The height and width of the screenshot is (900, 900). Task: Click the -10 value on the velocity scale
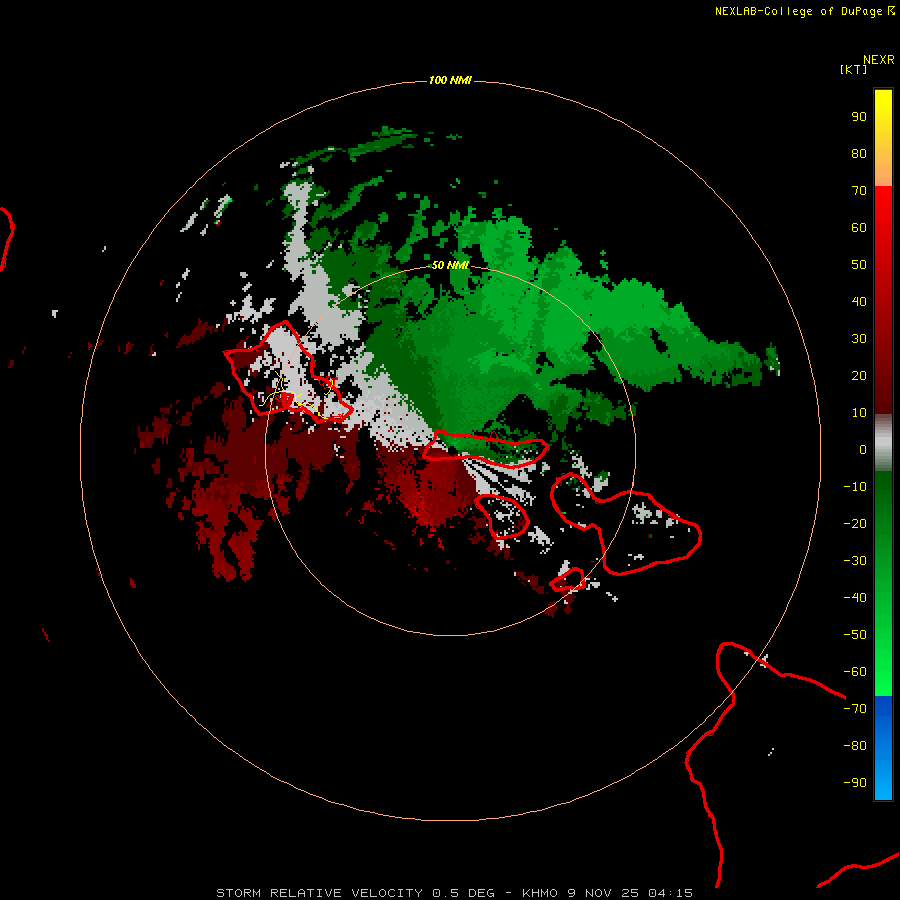point(855,487)
